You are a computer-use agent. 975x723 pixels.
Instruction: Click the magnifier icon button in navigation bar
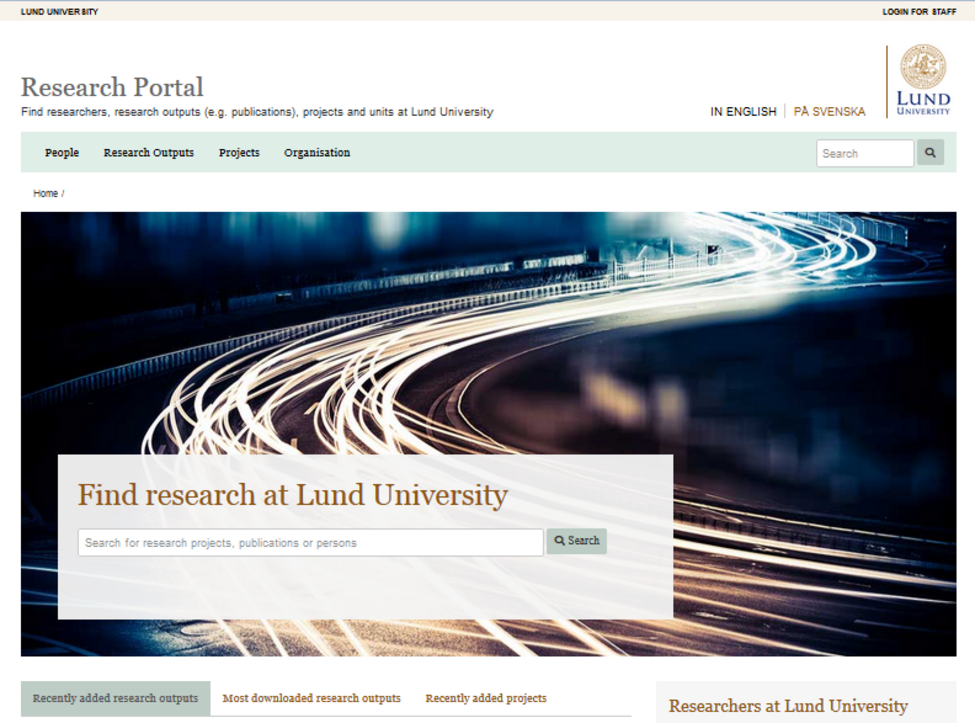coord(930,152)
